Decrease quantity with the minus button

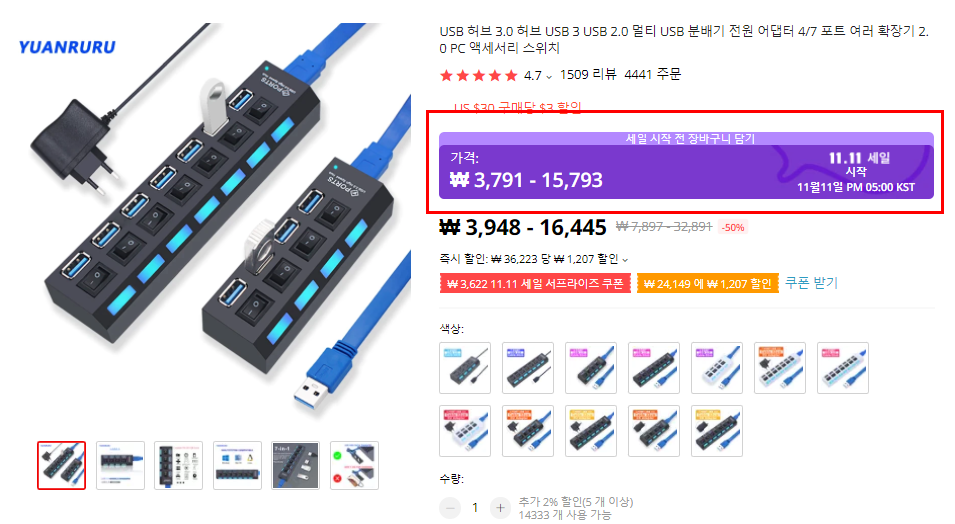click(450, 508)
